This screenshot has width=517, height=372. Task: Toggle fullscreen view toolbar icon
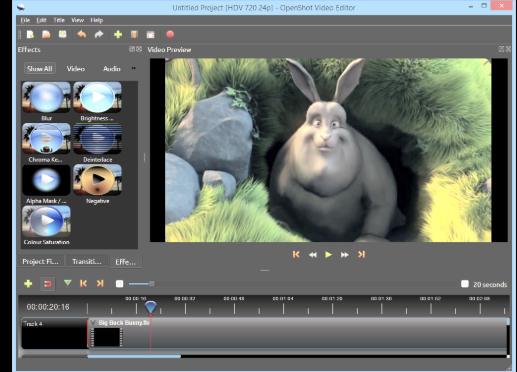pyautogui.click(x=150, y=34)
